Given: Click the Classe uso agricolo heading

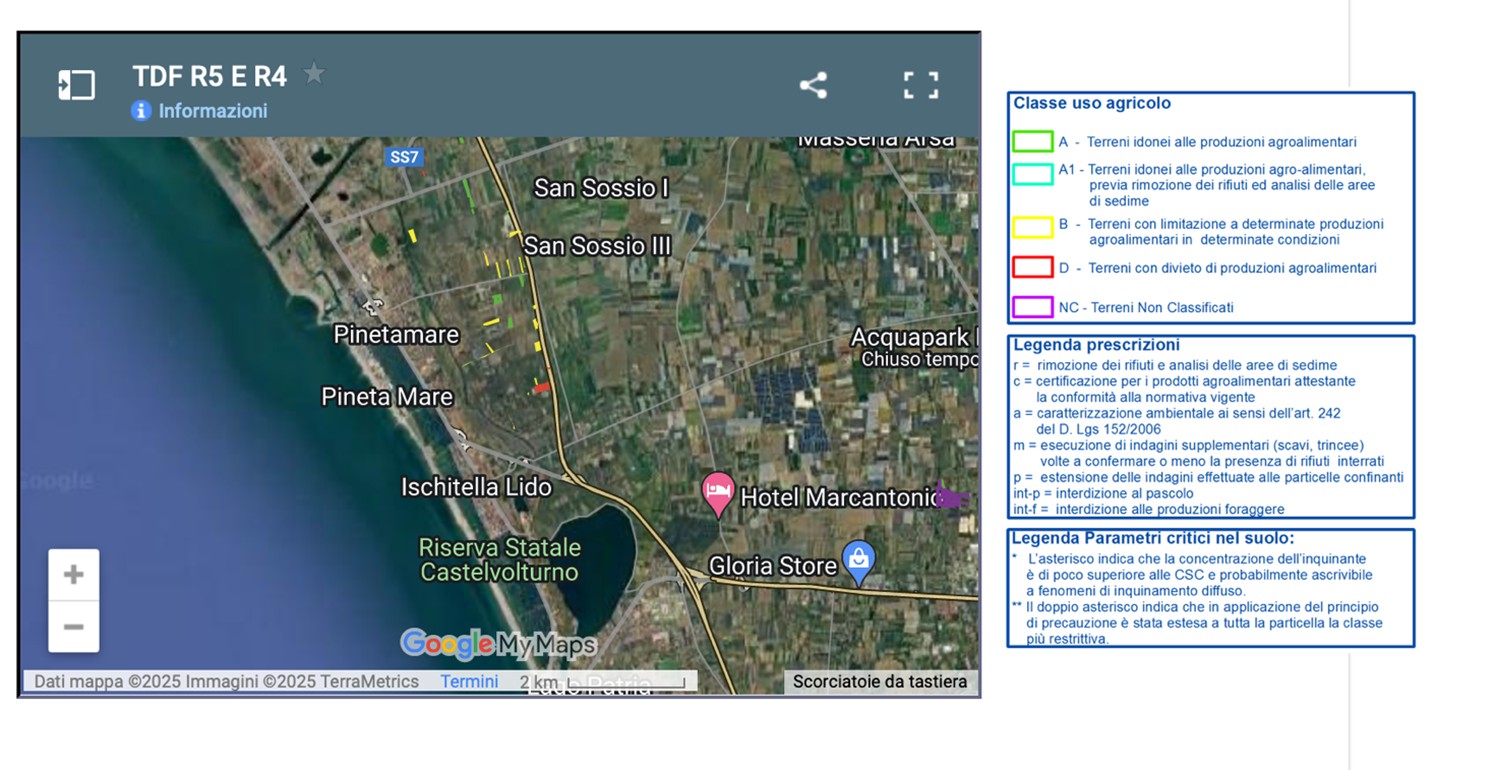Looking at the screenshot, I should [x=1092, y=103].
